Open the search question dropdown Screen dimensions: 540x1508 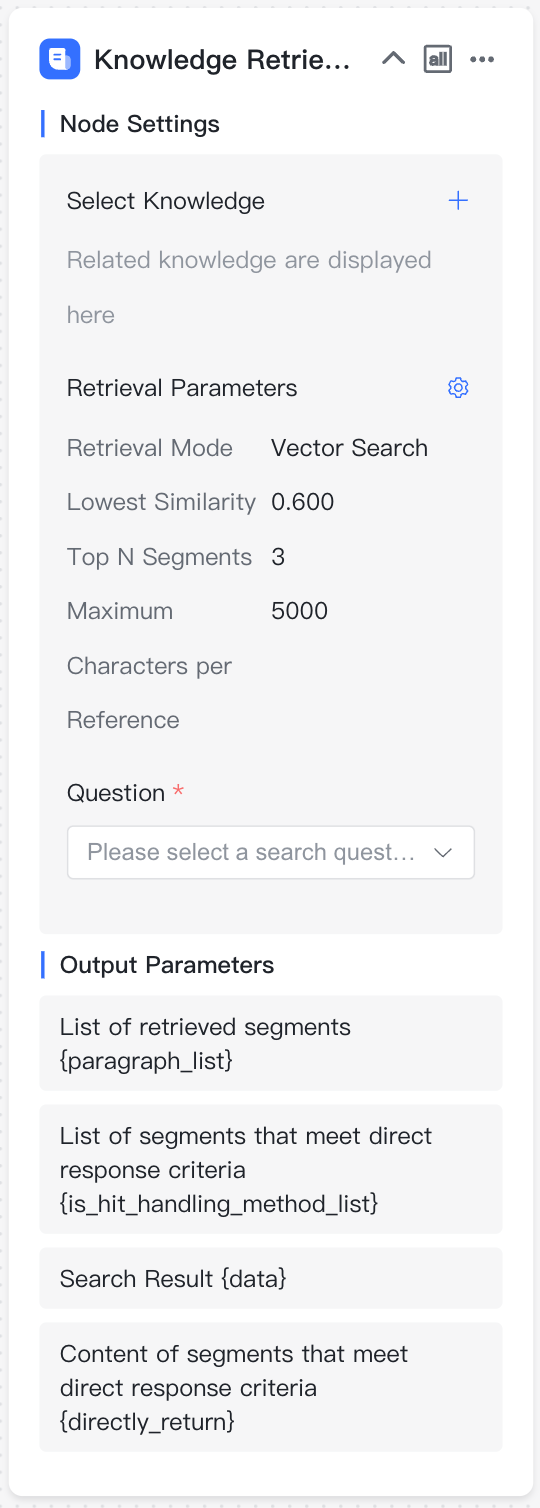[x=271, y=852]
